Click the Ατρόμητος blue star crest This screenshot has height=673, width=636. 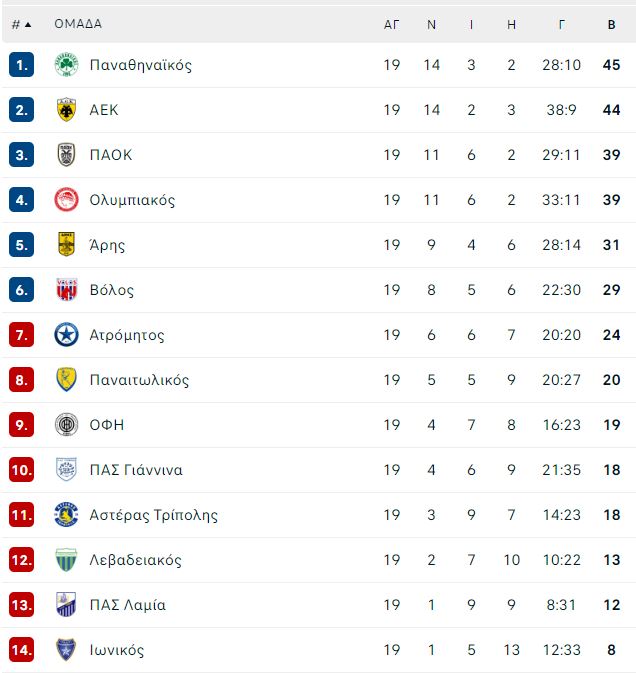click(x=66, y=335)
